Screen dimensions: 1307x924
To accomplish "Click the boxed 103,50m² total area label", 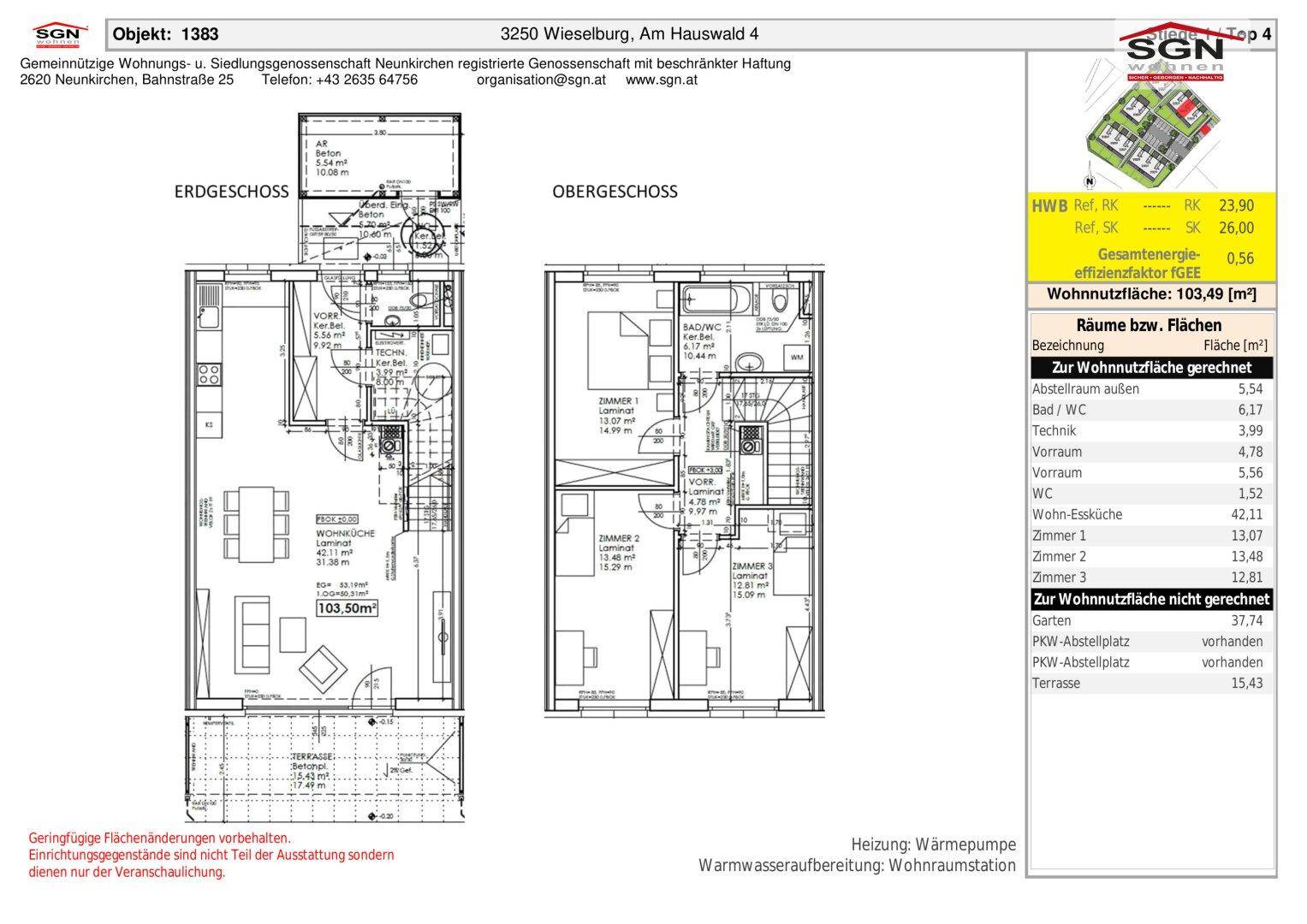I will pyautogui.click(x=348, y=608).
